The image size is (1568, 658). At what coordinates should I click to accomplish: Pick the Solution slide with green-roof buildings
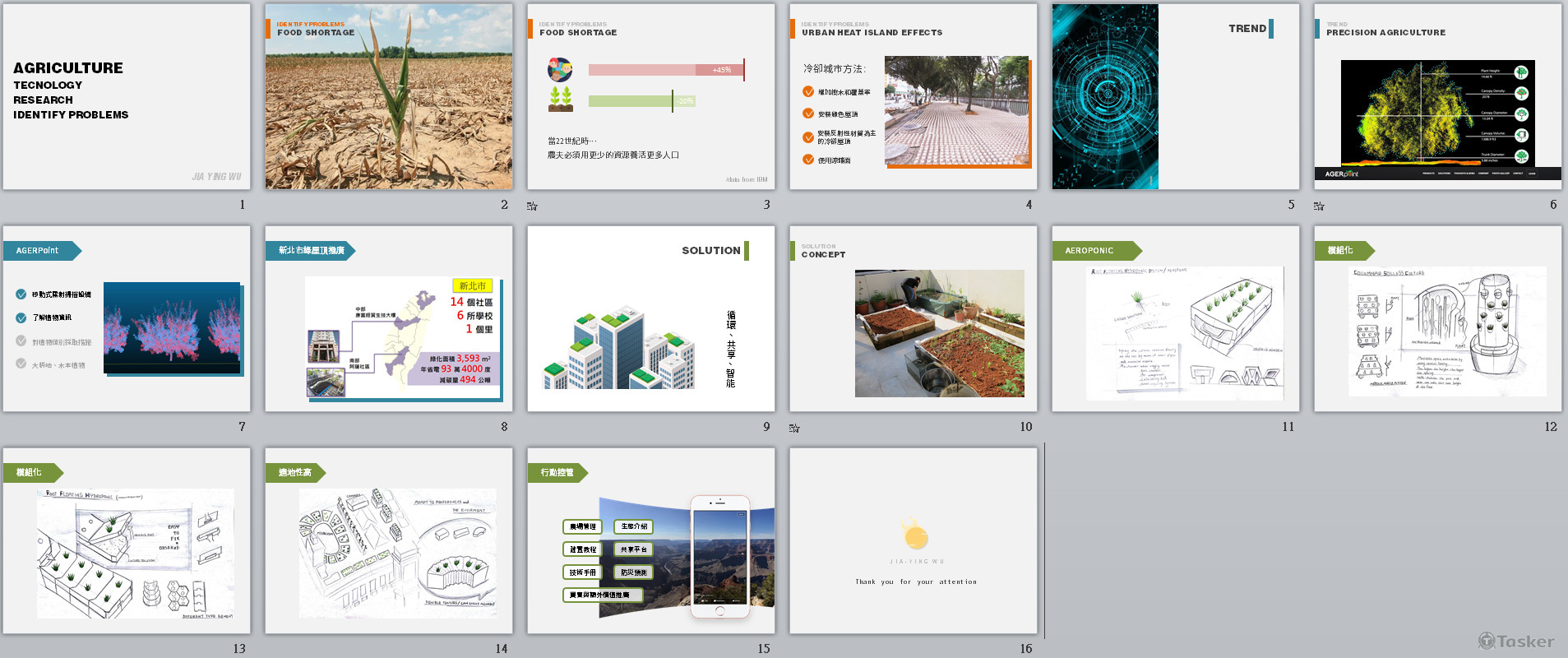pos(650,319)
